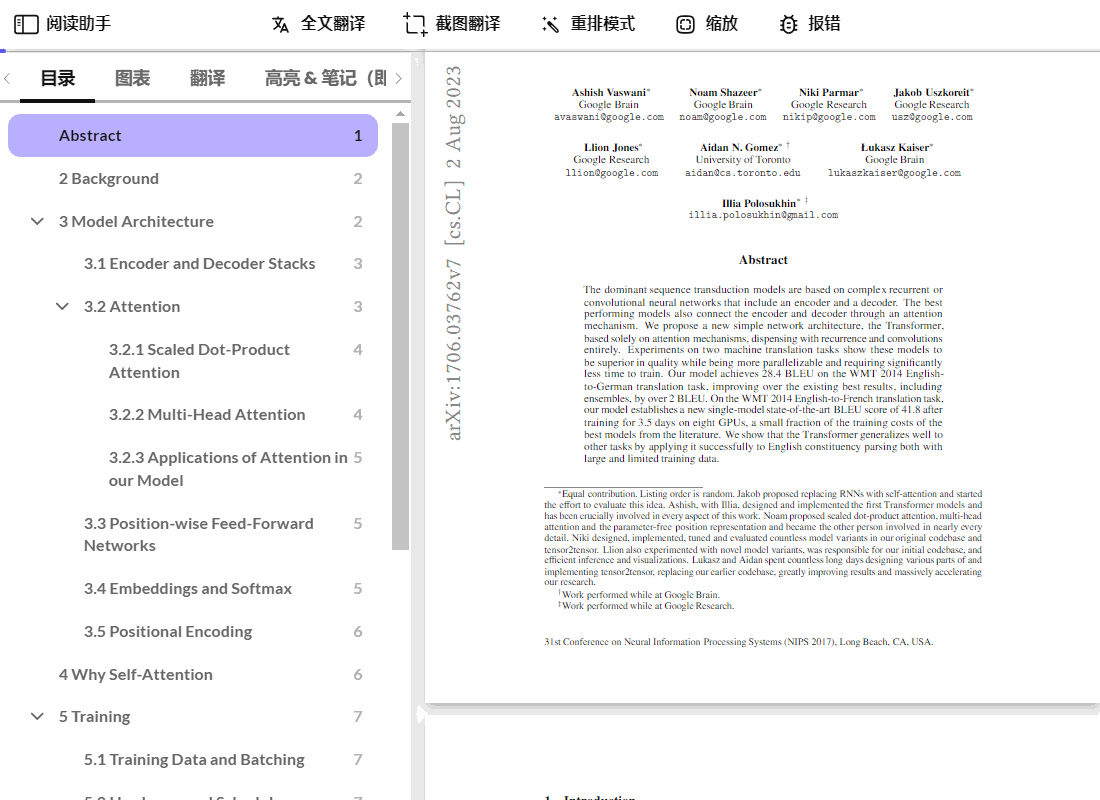Switch to the 图表 tab

point(132,78)
